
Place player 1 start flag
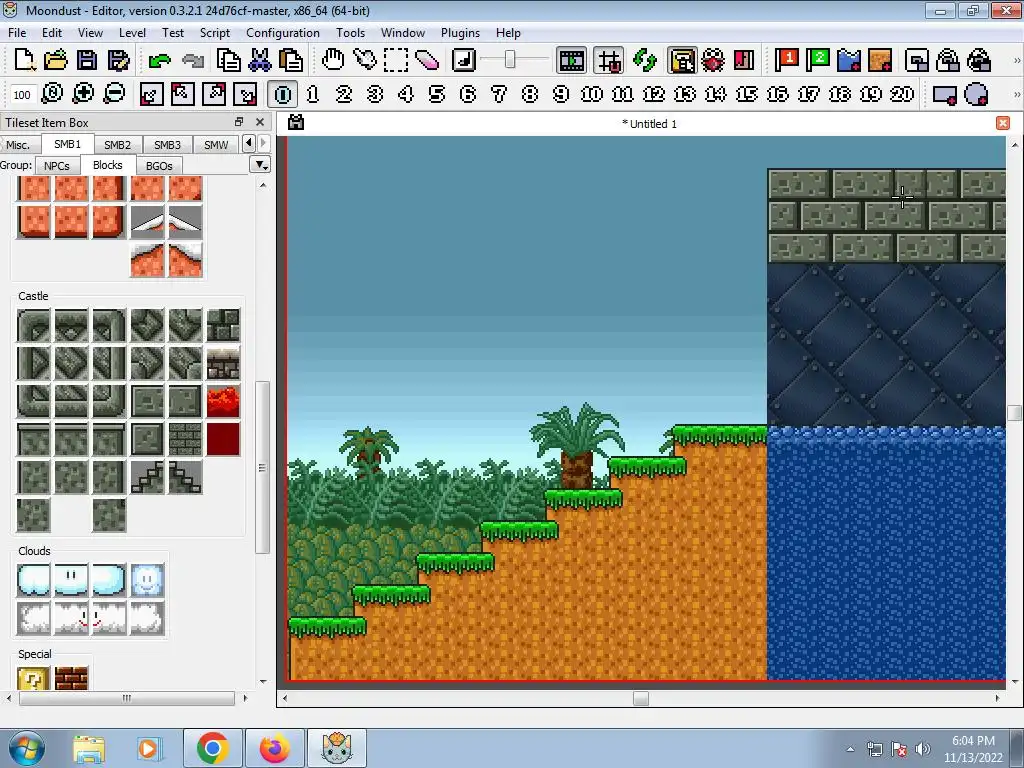coord(786,60)
